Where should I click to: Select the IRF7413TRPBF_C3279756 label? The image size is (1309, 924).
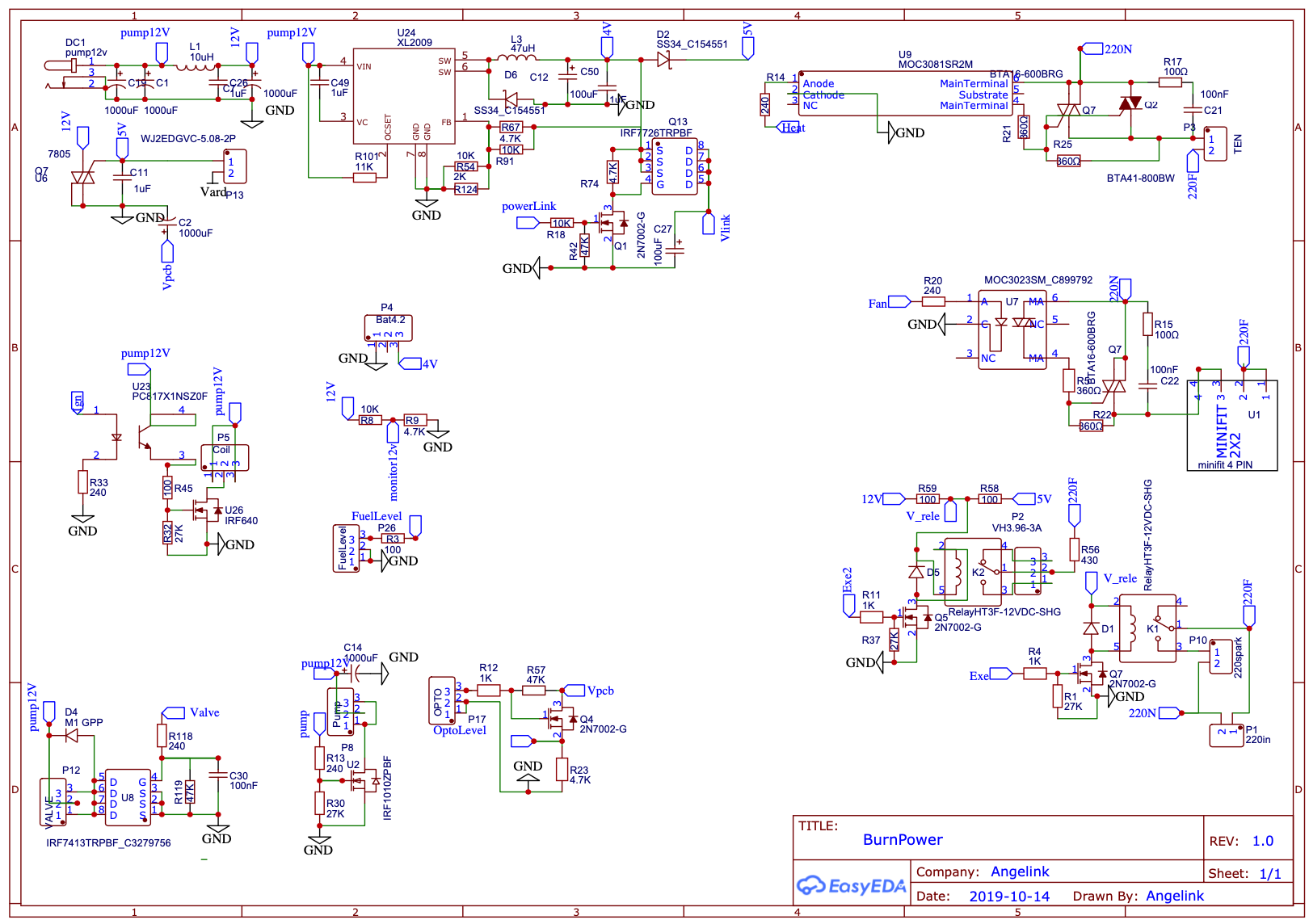coord(108,842)
